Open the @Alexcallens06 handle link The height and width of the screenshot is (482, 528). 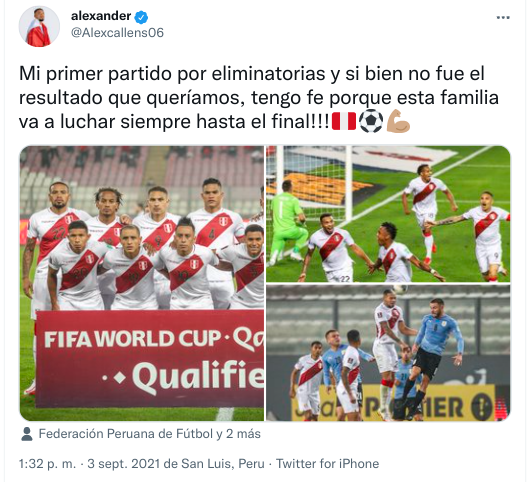117,33
